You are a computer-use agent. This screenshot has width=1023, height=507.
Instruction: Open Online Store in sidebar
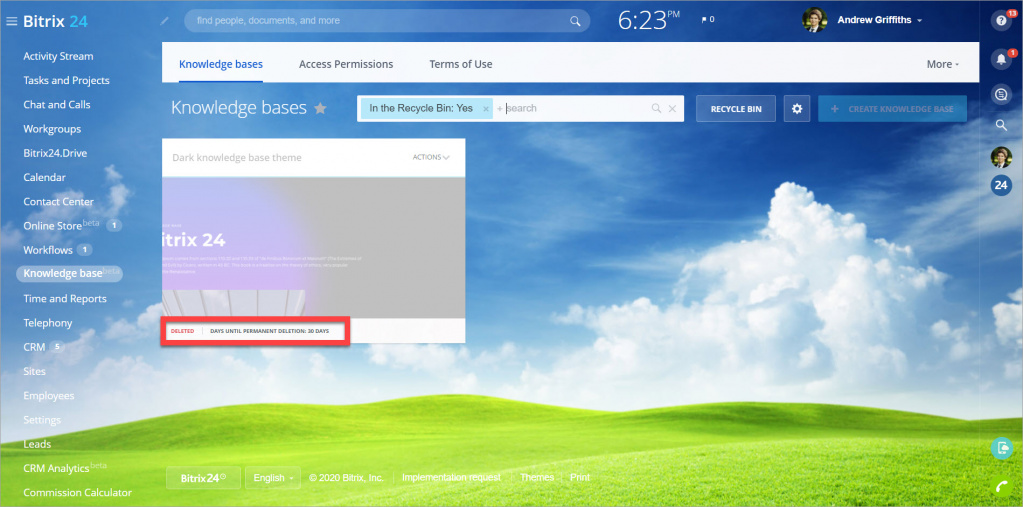[52, 226]
